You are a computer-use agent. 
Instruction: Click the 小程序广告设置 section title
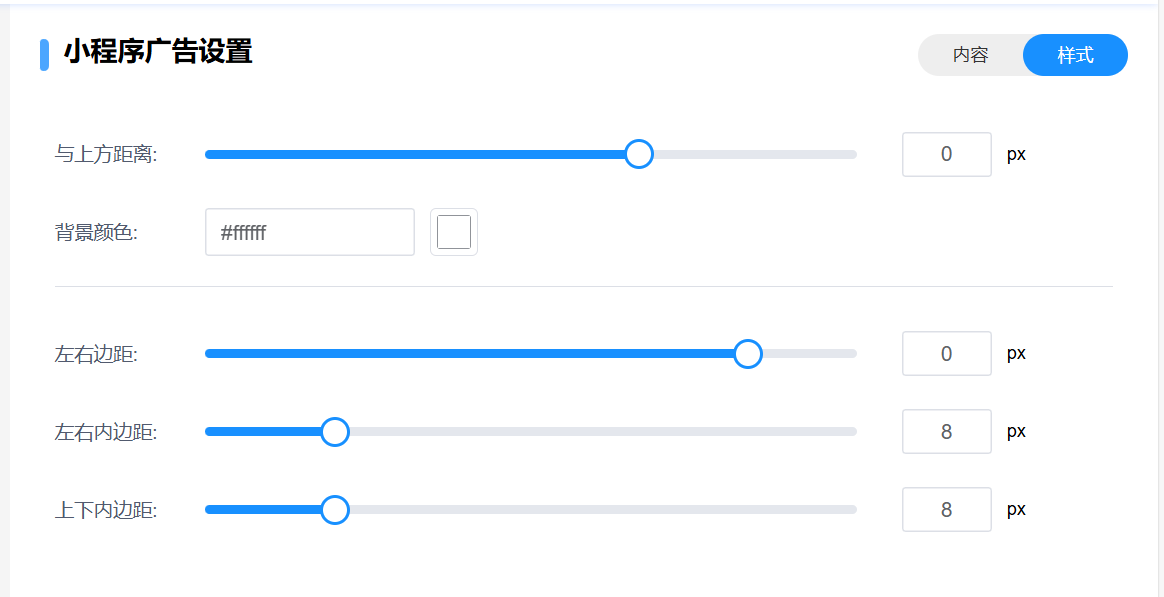click(x=158, y=52)
